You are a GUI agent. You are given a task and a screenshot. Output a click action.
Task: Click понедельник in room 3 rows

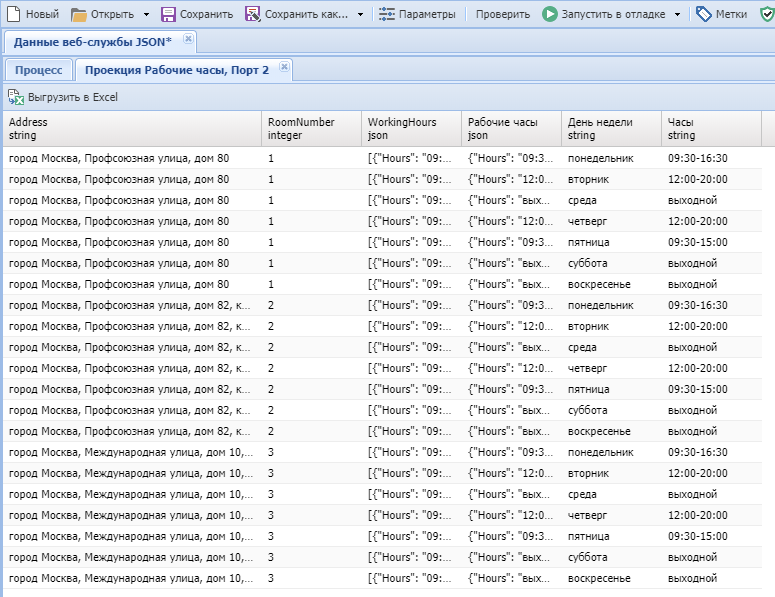pos(601,452)
